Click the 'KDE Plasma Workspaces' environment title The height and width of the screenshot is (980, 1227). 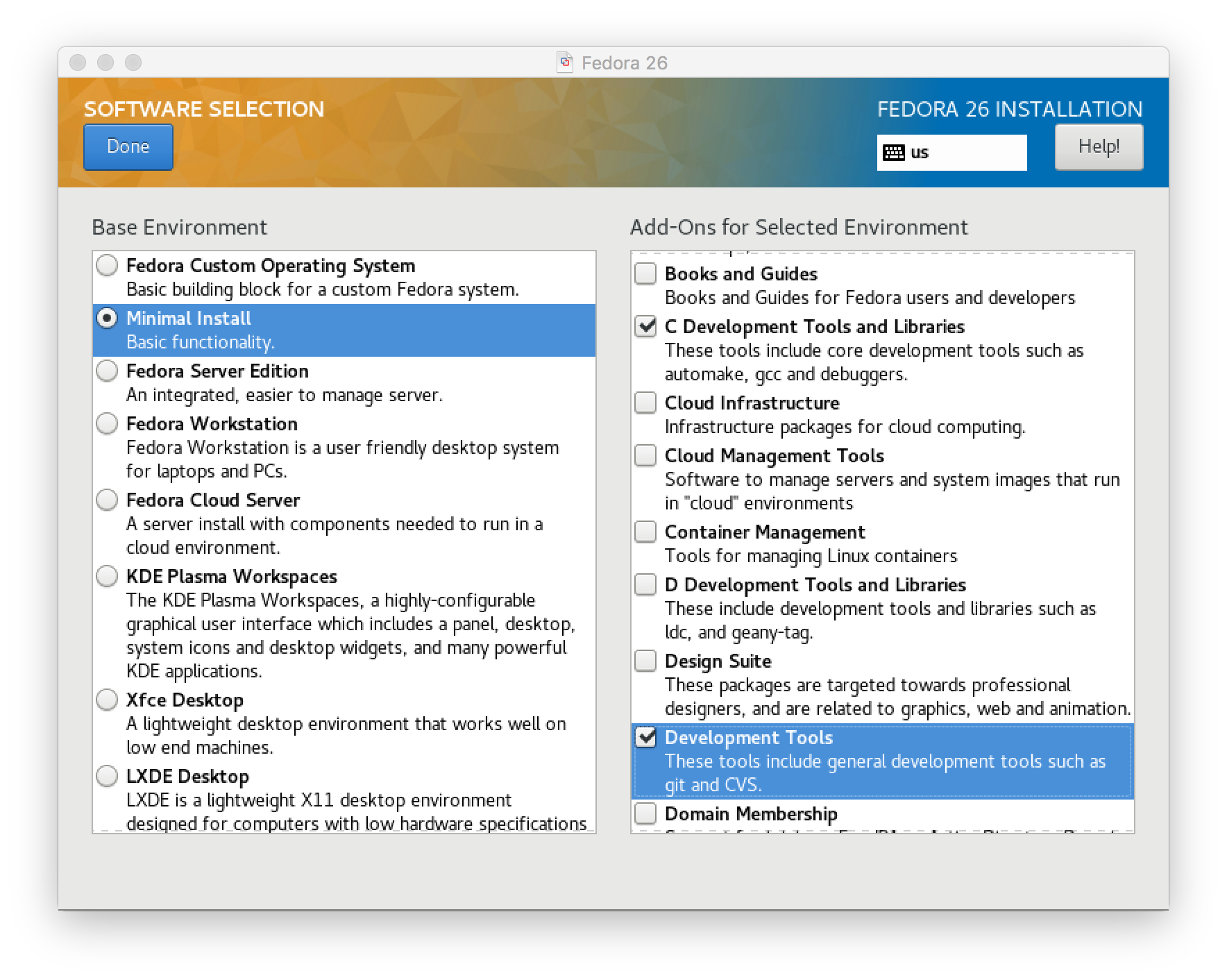232,577
